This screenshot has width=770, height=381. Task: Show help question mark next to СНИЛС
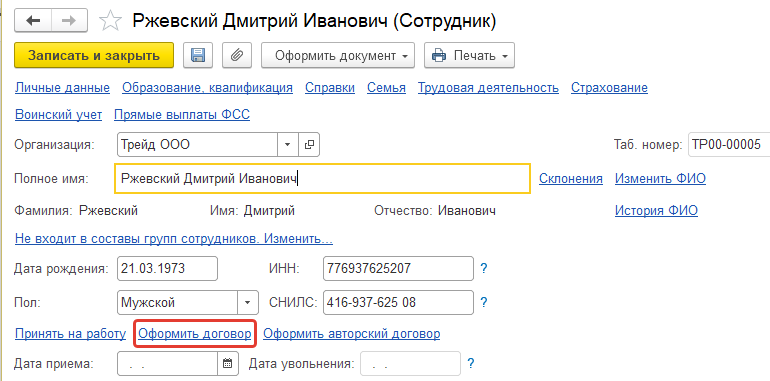[483, 302]
